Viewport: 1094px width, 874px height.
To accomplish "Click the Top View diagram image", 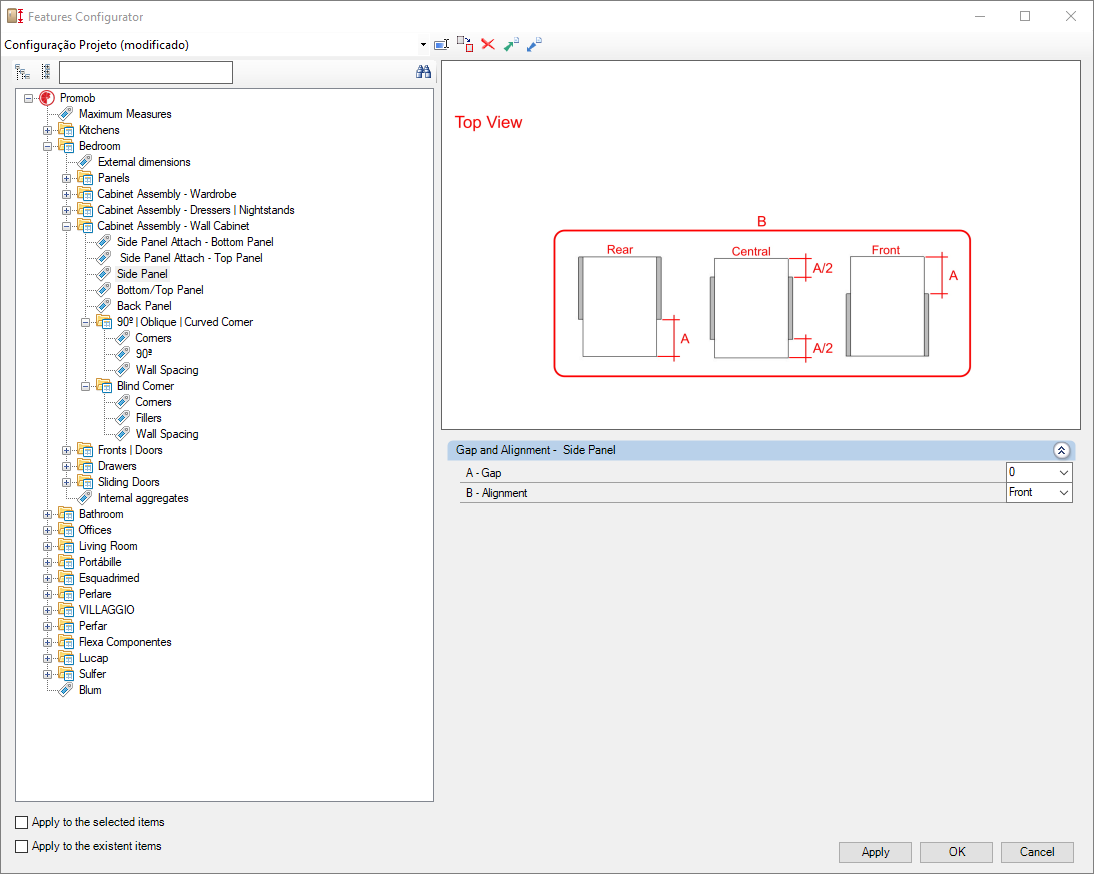I will [760, 246].
